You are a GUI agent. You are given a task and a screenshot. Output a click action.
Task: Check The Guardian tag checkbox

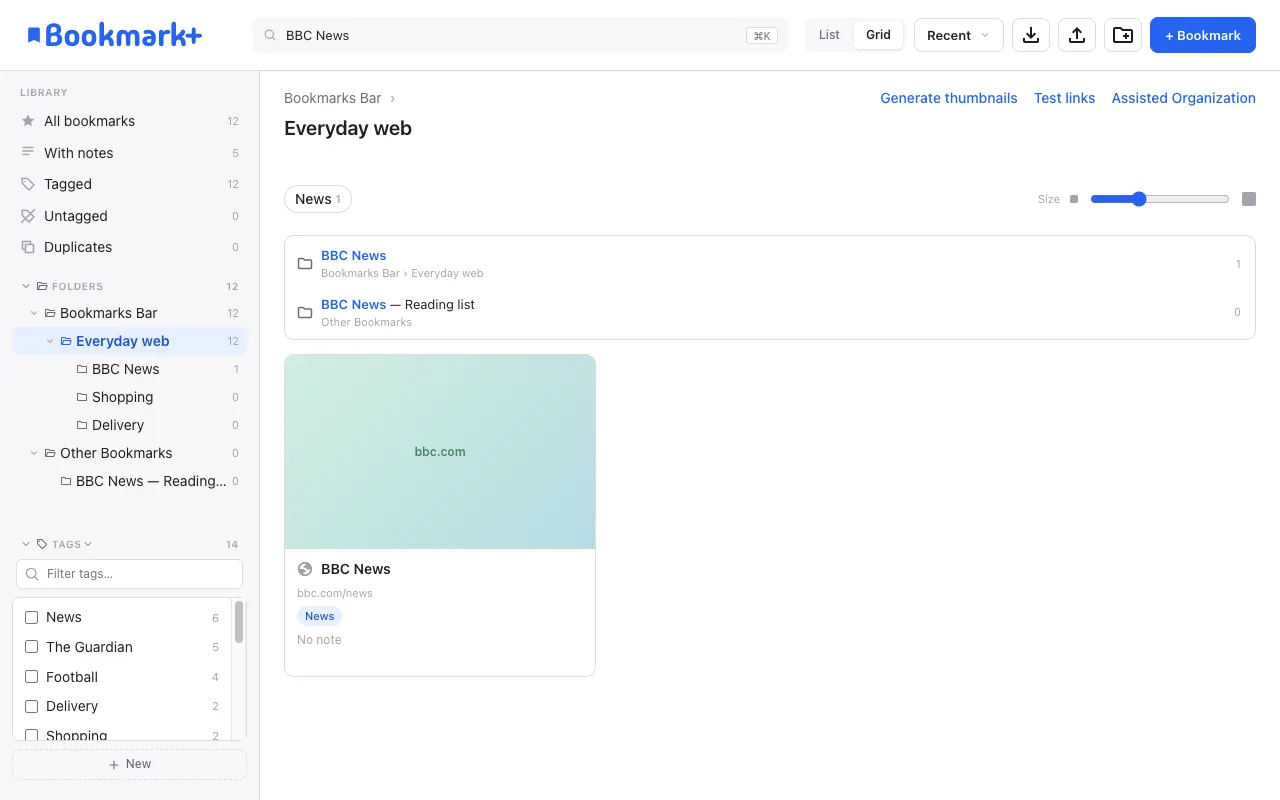pos(31,647)
